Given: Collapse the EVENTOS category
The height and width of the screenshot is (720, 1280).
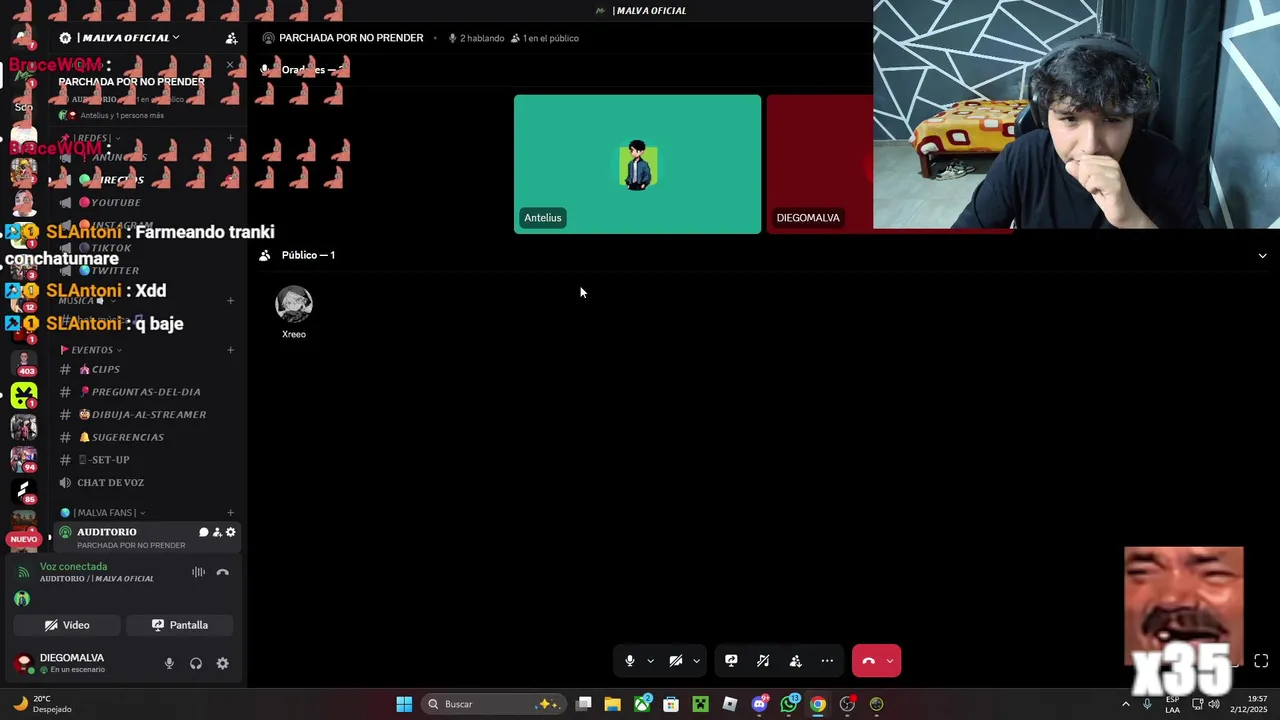Looking at the screenshot, I should (91, 350).
